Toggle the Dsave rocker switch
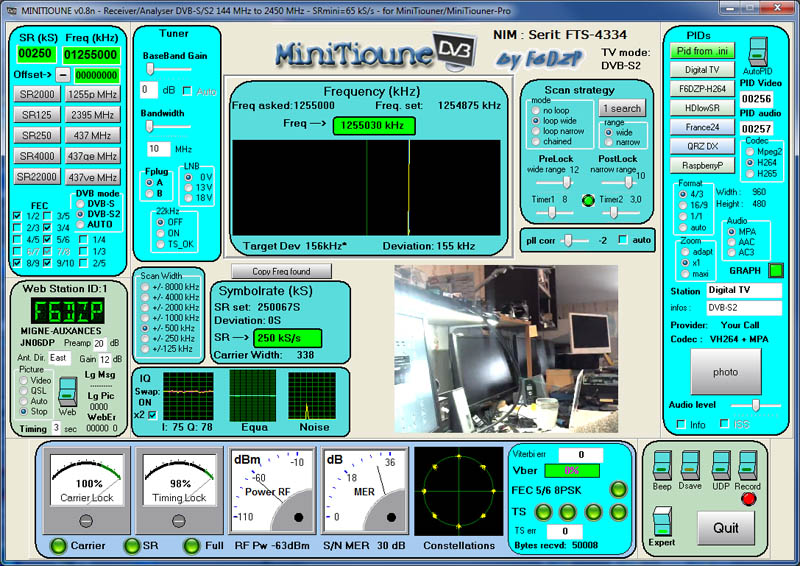Image resolution: width=800 pixels, height=566 pixels. (690, 465)
